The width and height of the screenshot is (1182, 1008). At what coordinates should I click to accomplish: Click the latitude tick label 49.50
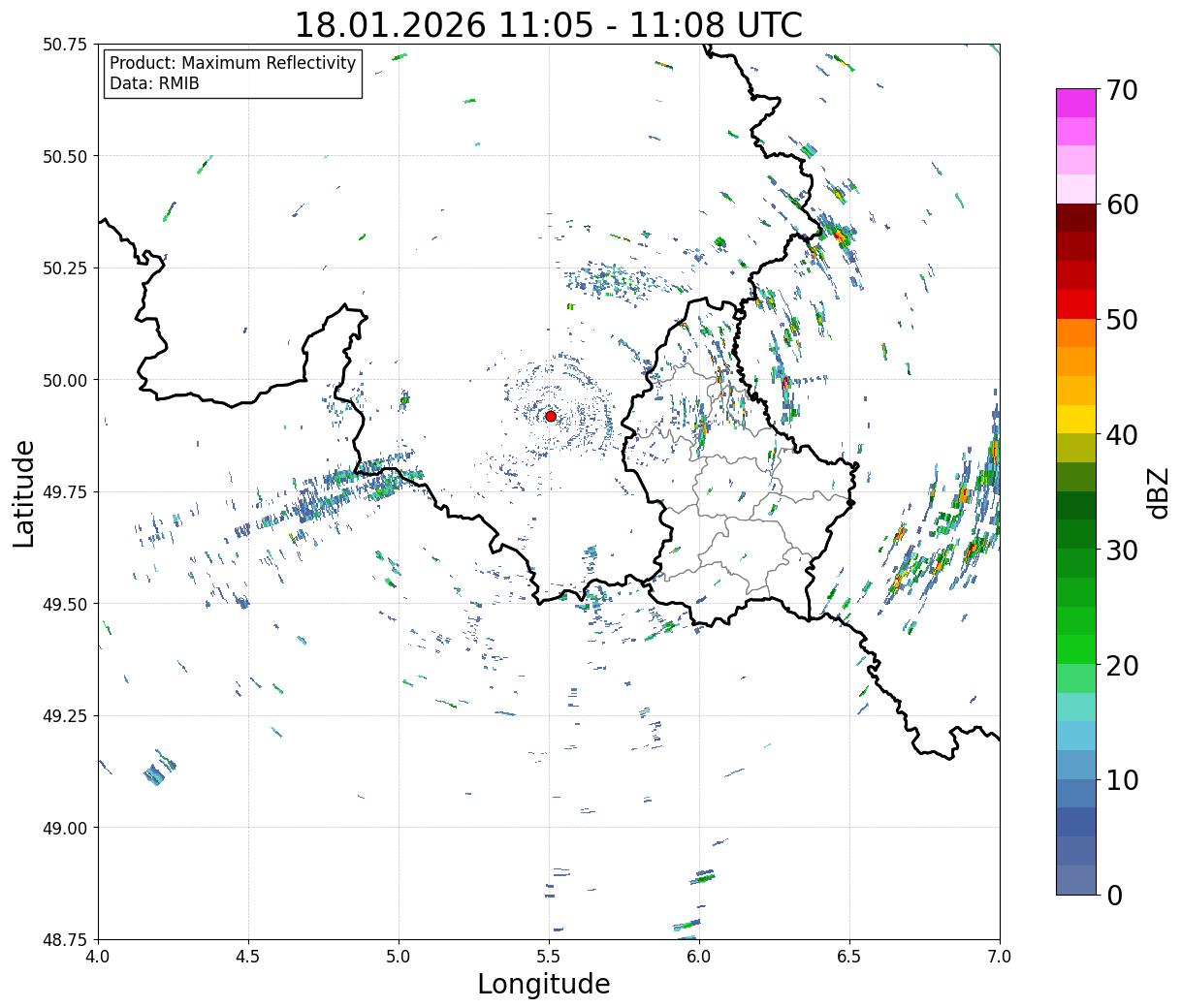tap(65, 604)
